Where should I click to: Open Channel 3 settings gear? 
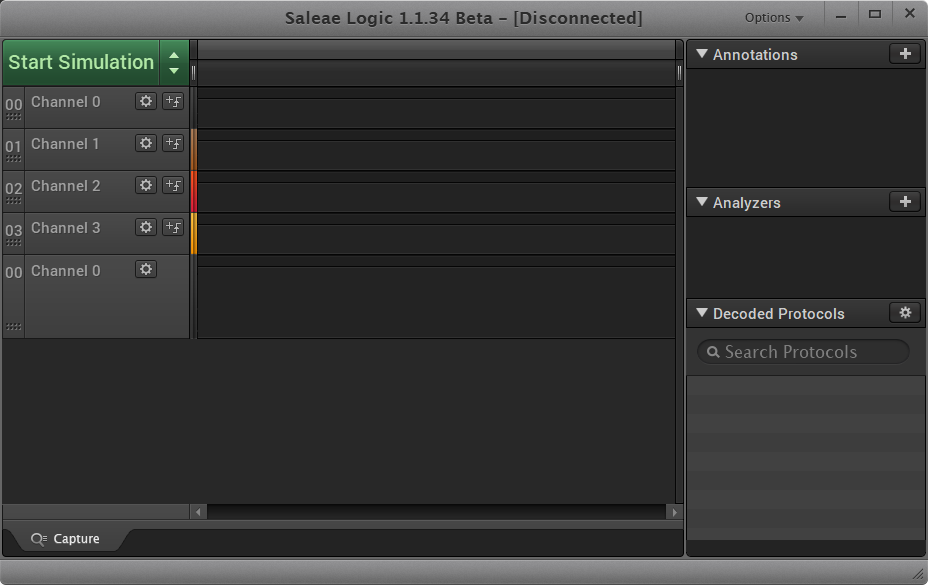point(146,227)
